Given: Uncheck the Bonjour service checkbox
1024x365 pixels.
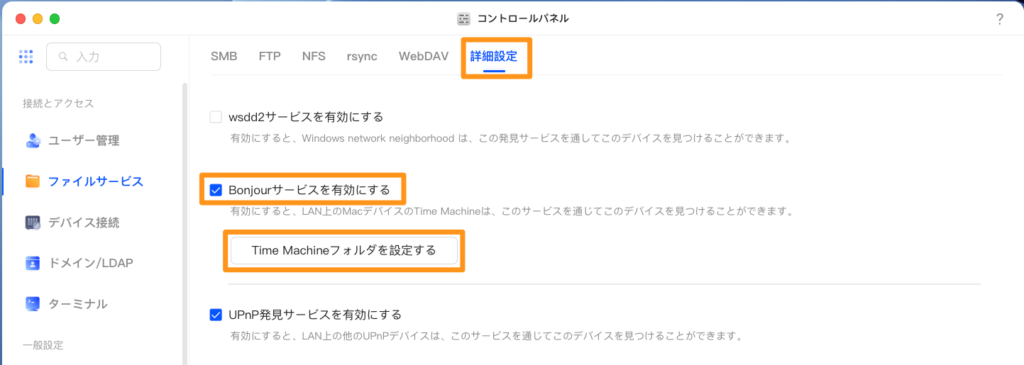Looking at the screenshot, I should pos(216,191).
